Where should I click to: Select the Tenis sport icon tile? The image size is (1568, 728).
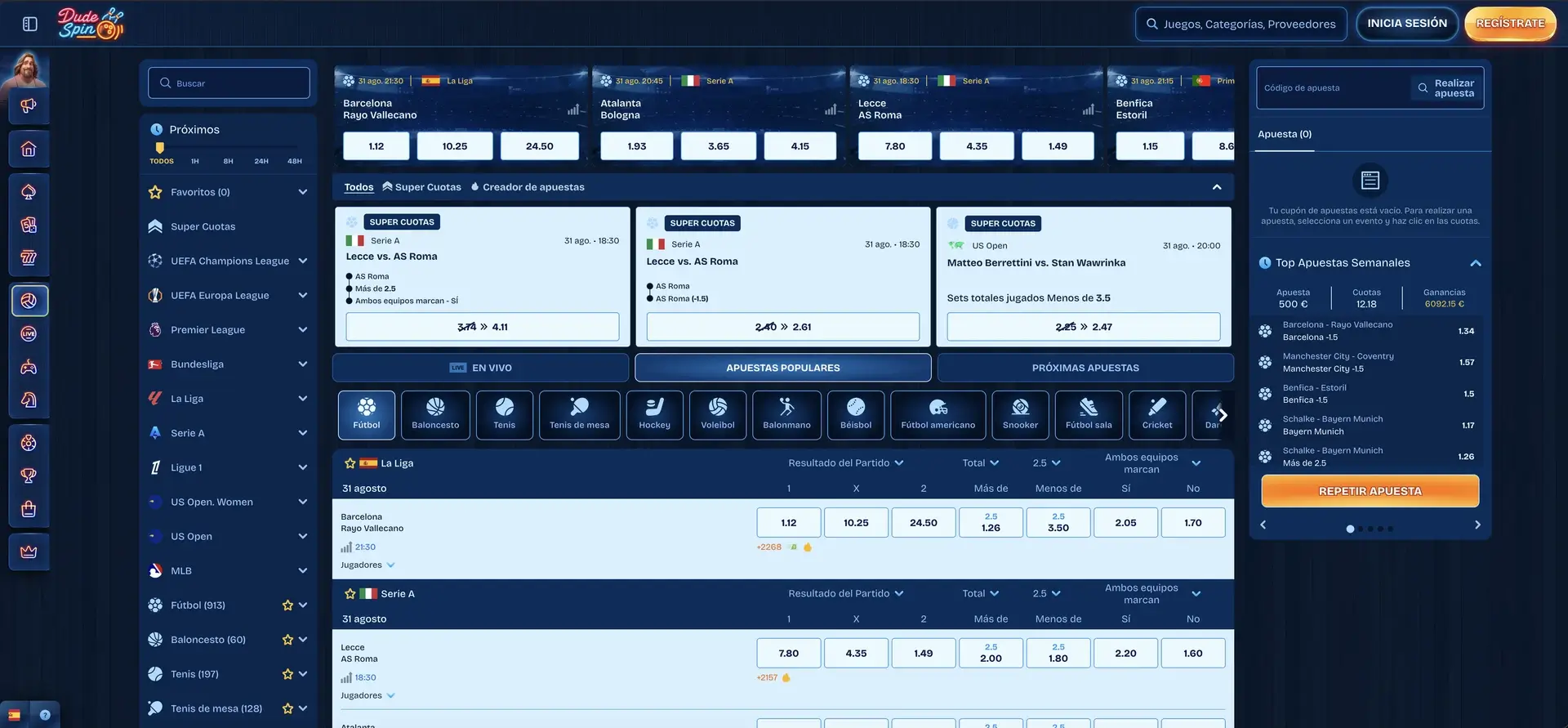tap(505, 415)
